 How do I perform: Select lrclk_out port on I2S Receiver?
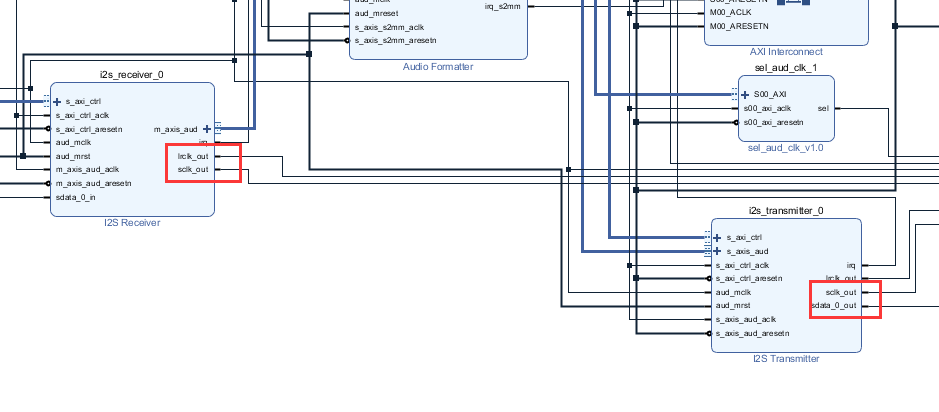[193, 156]
